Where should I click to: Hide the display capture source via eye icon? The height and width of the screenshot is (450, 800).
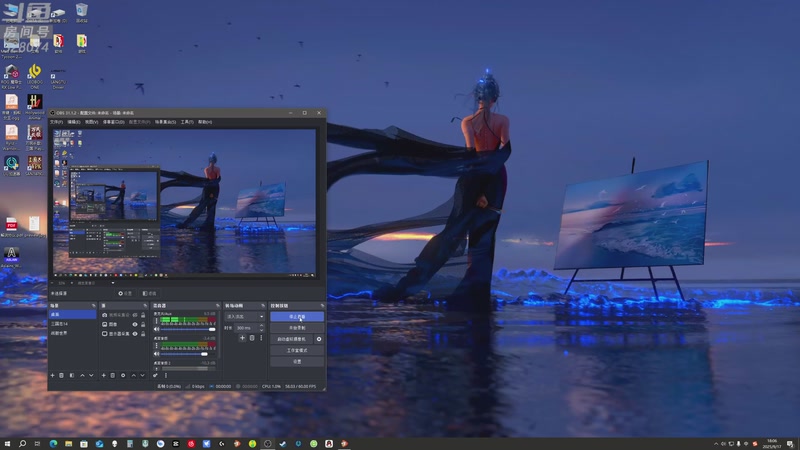[135, 334]
